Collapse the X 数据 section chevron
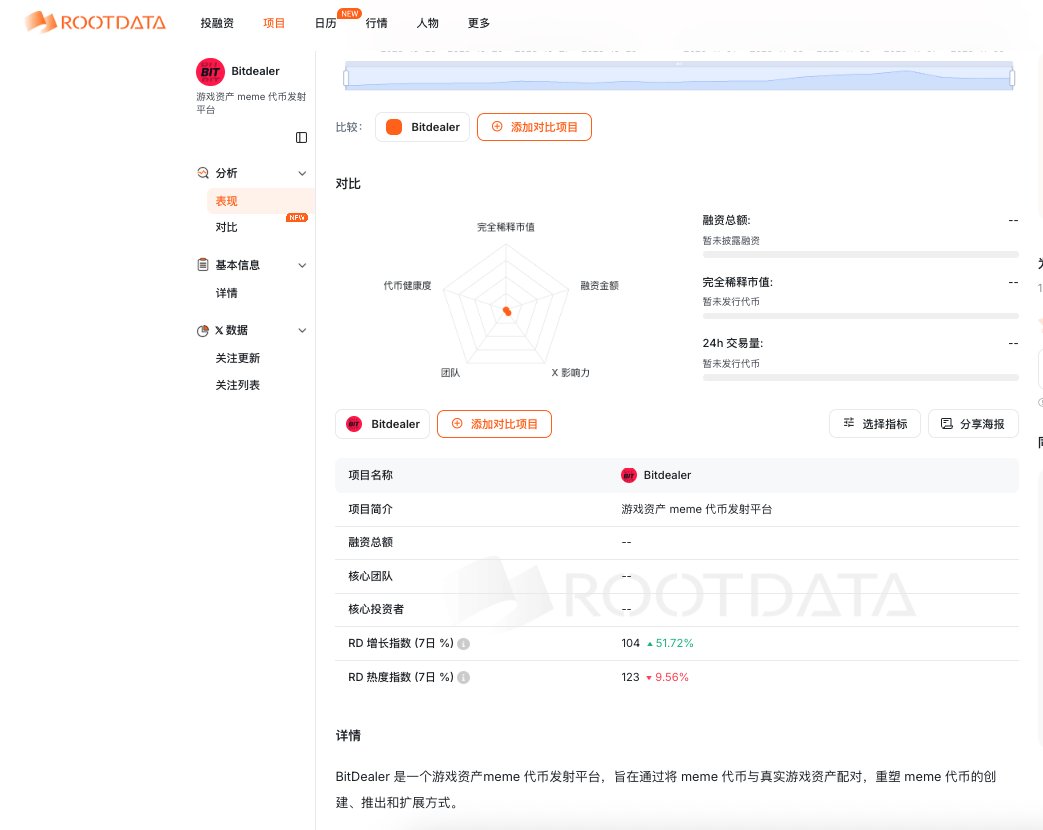Screen dimensions: 1043x830 pos(302,330)
